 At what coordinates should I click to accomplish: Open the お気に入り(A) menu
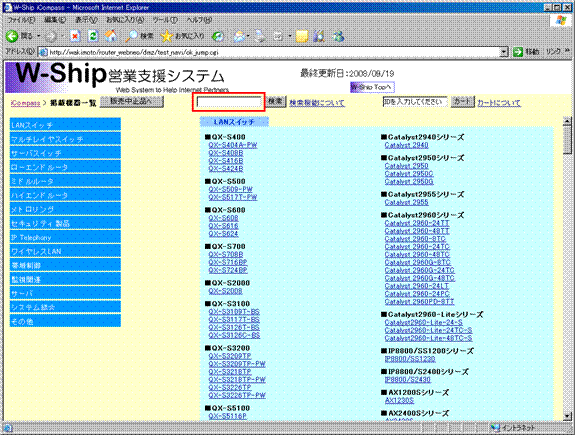pyautogui.click(x=125, y=20)
